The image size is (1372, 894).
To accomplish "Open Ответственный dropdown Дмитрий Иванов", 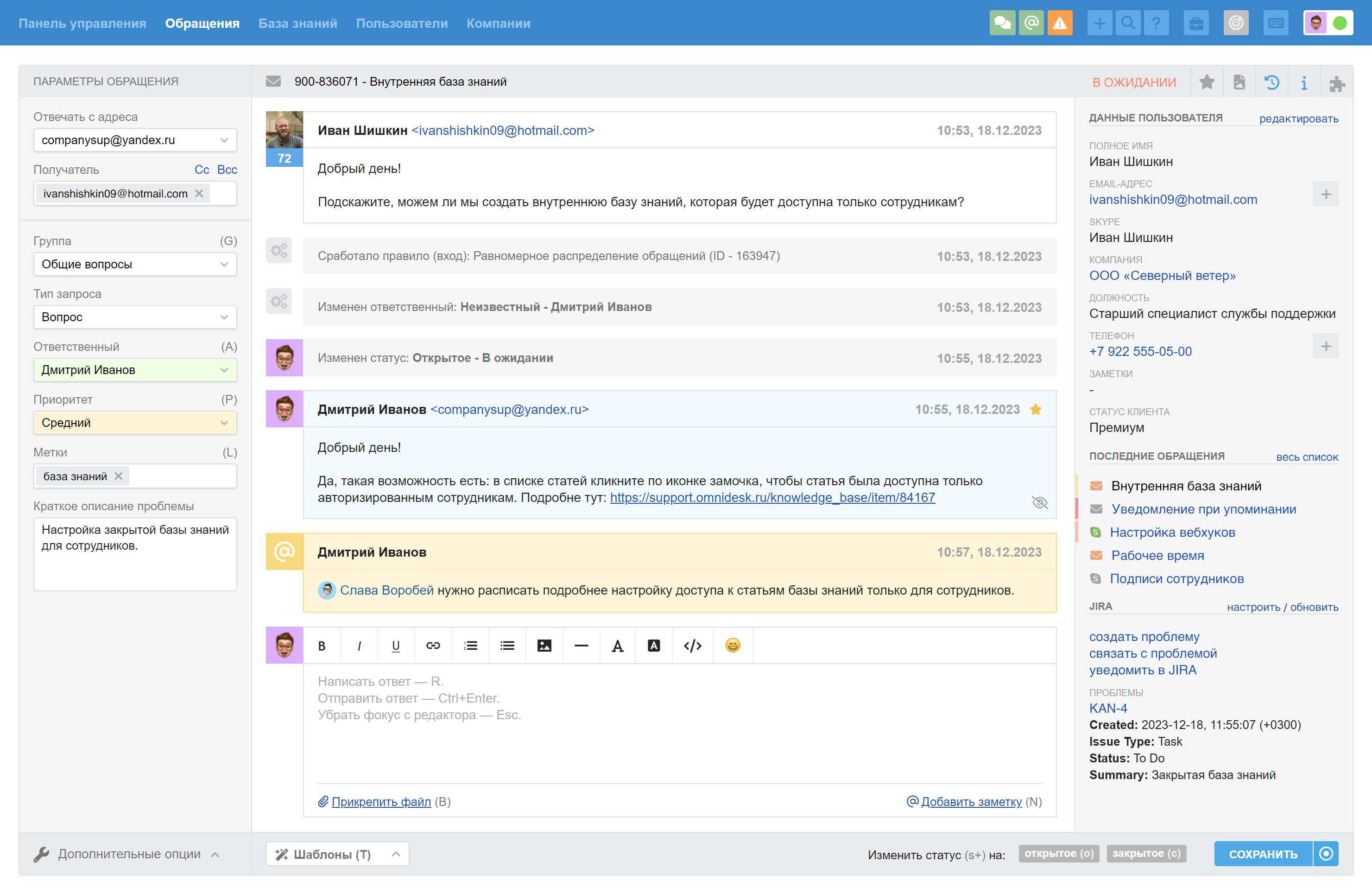I will pyautogui.click(x=135, y=370).
